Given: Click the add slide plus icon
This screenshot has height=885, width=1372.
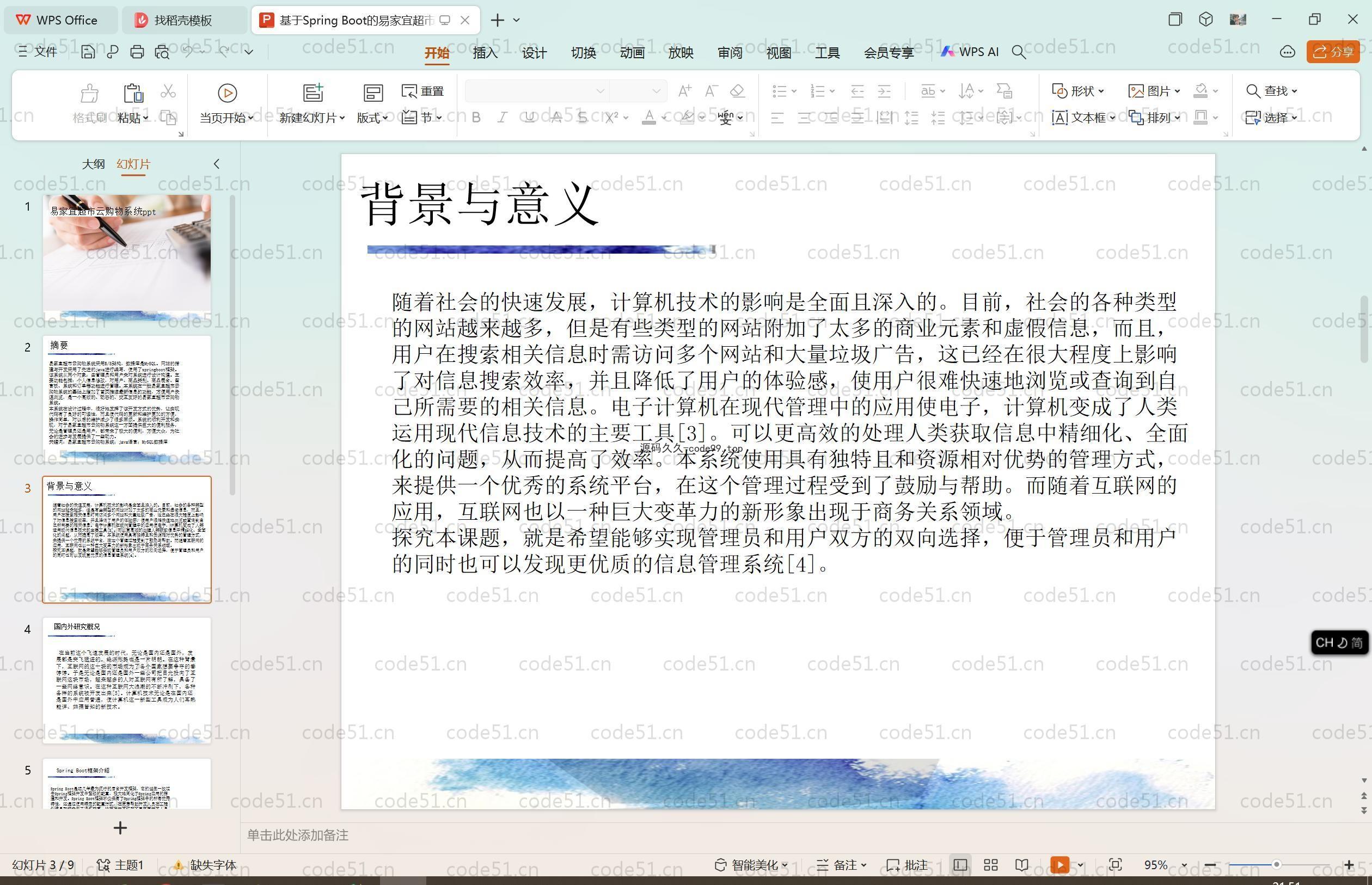Looking at the screenshot, I should point(120,828).
